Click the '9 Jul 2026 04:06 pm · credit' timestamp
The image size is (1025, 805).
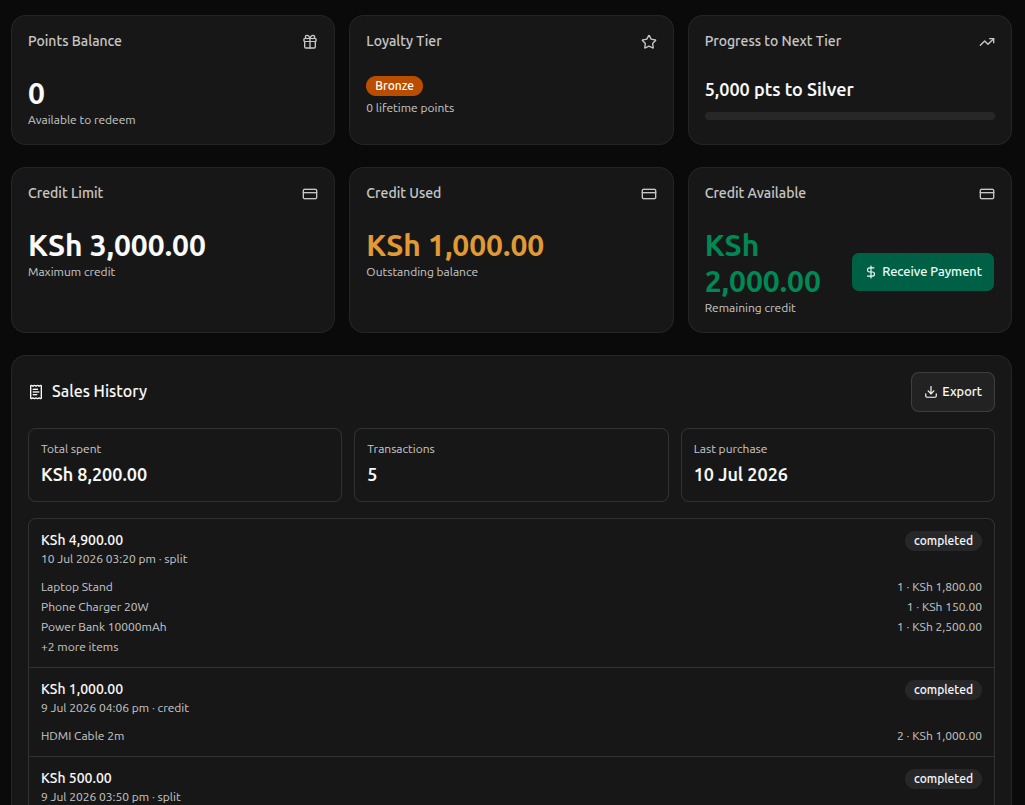[114, 708]
